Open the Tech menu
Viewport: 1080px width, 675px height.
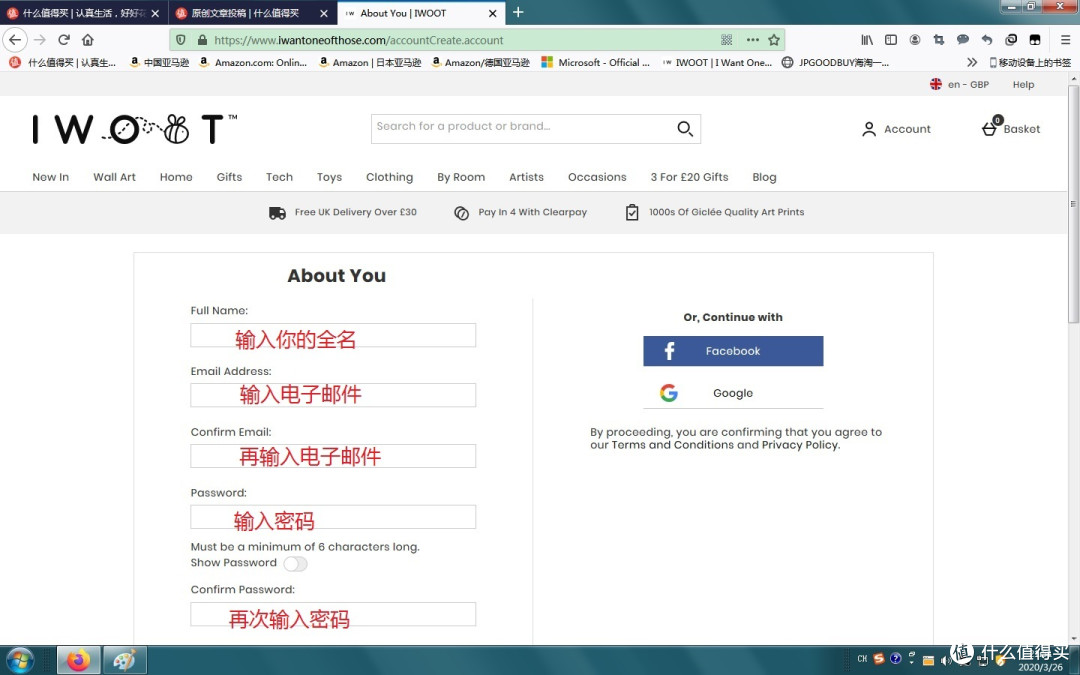pos(280,177)
